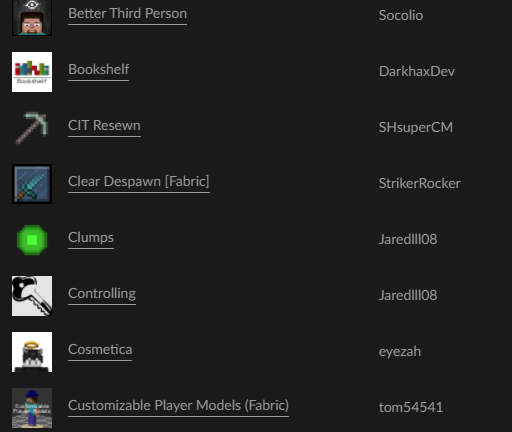Viewport: 512px width, 432px height.
Task: Click the Better Third Person Steve-head icon
Action: pyautogui.click(x=32, y=17)
